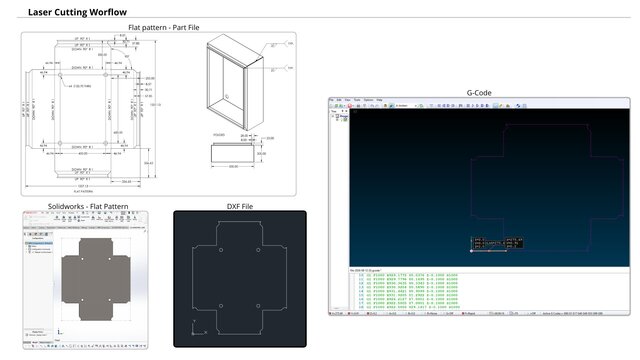The image size is (640, 360).
Task: Expand the Project node in the tree
Action: pyautogui.click(x=333, y=116)
